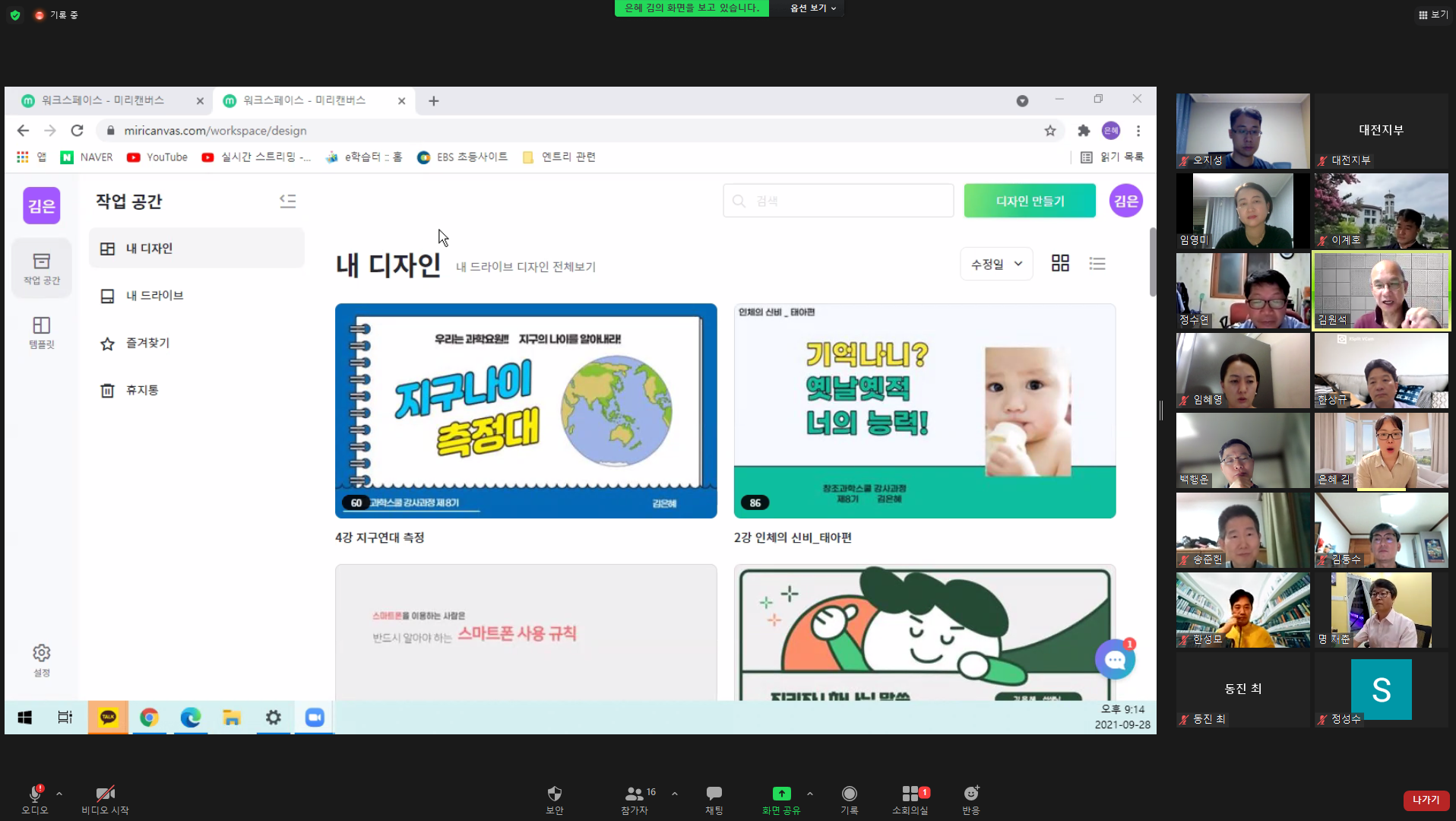This screenshot has width=1456, height=821.
Task: Open KakaoTalk from the taskbar
Action: (108, 717)
